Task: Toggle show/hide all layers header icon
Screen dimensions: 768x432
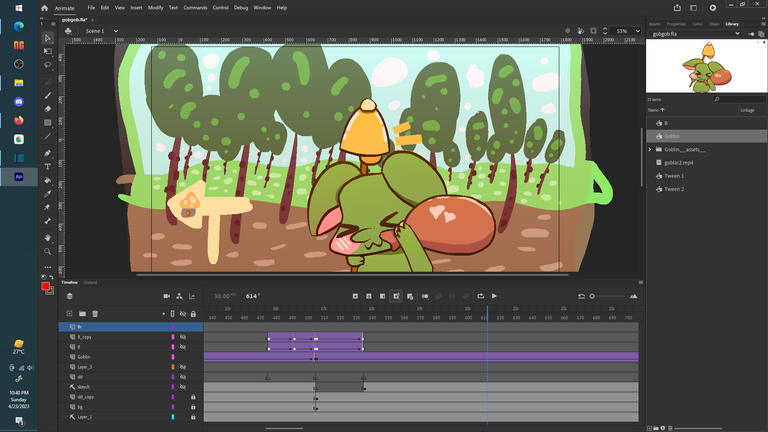Action: (x=183, y=313)
